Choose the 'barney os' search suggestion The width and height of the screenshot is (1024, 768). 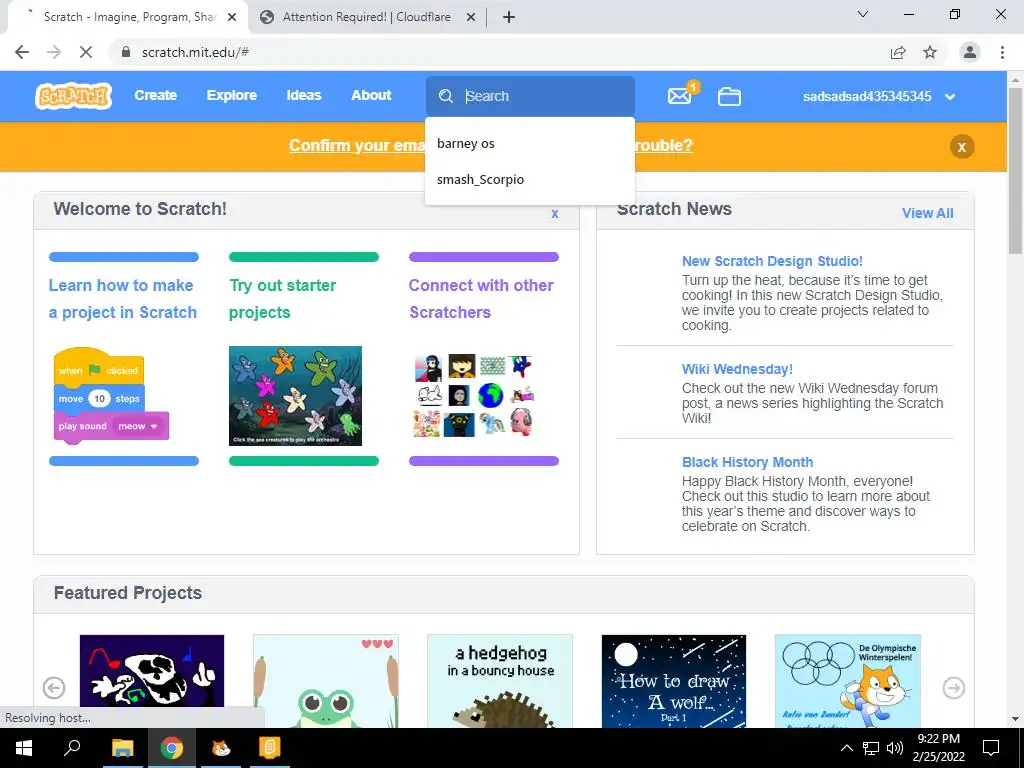(x=530, y=144)
